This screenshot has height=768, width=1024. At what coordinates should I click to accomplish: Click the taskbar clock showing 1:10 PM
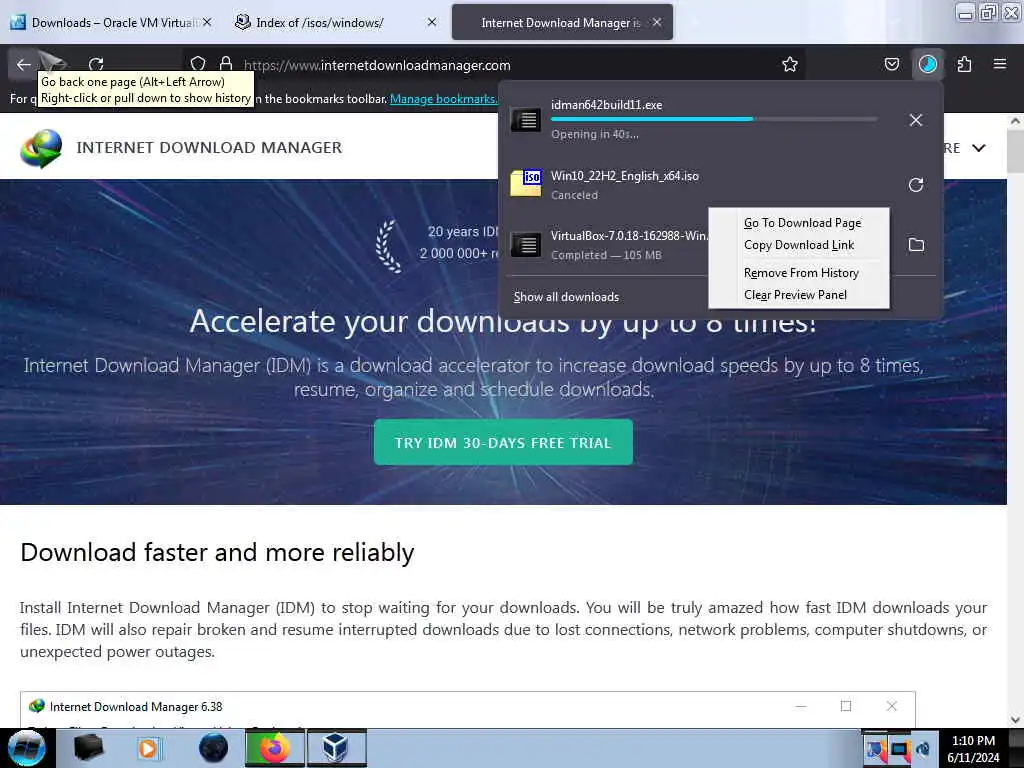[973, 749]
